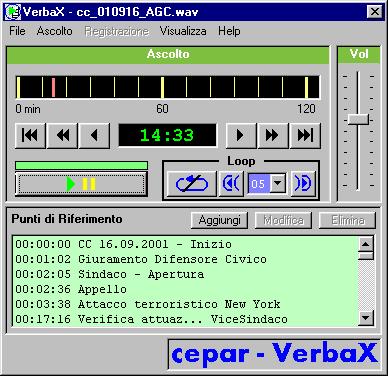388x376 pixels.
Task: Click the green playback progress bar
Action: [x=81, y=165]
